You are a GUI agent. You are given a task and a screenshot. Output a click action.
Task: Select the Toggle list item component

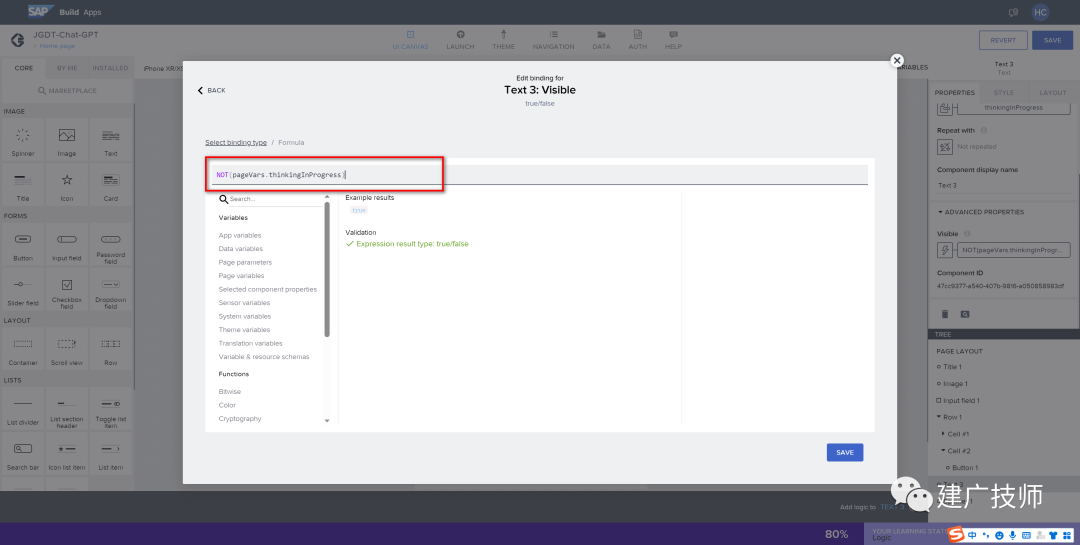click(x=111, y=409)
